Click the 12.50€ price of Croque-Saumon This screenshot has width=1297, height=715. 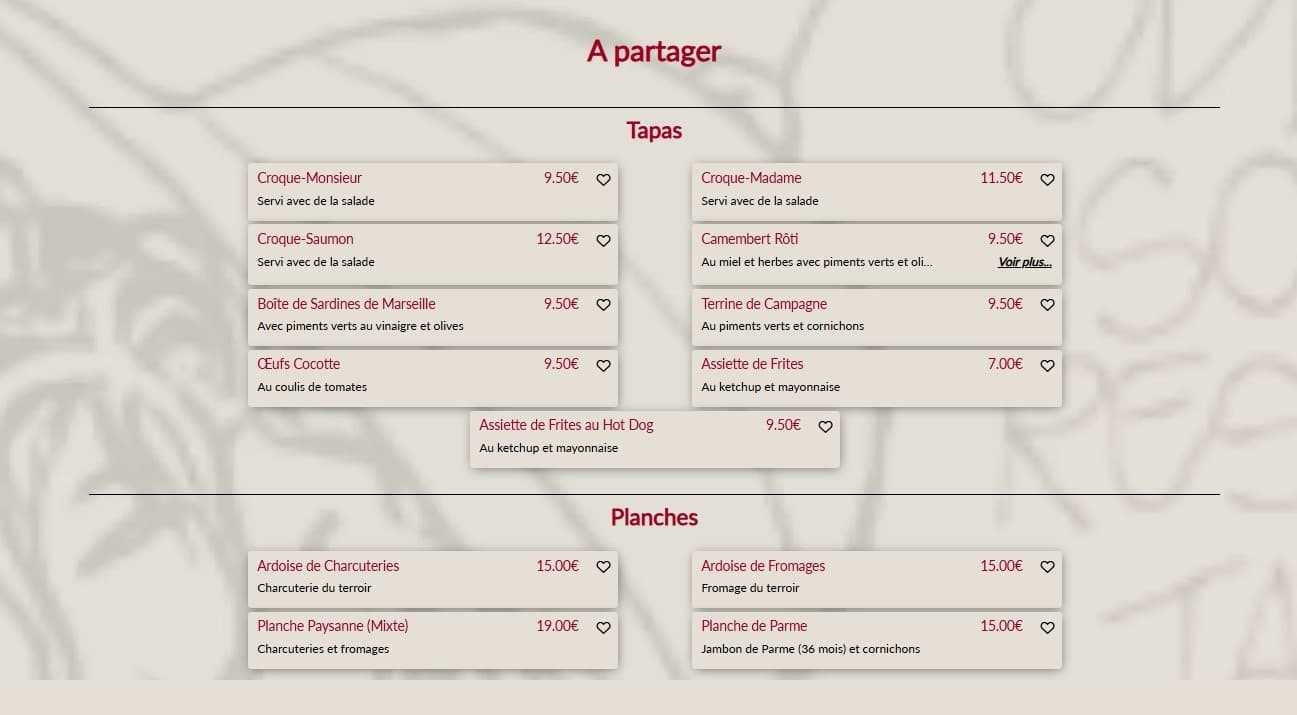557,239
